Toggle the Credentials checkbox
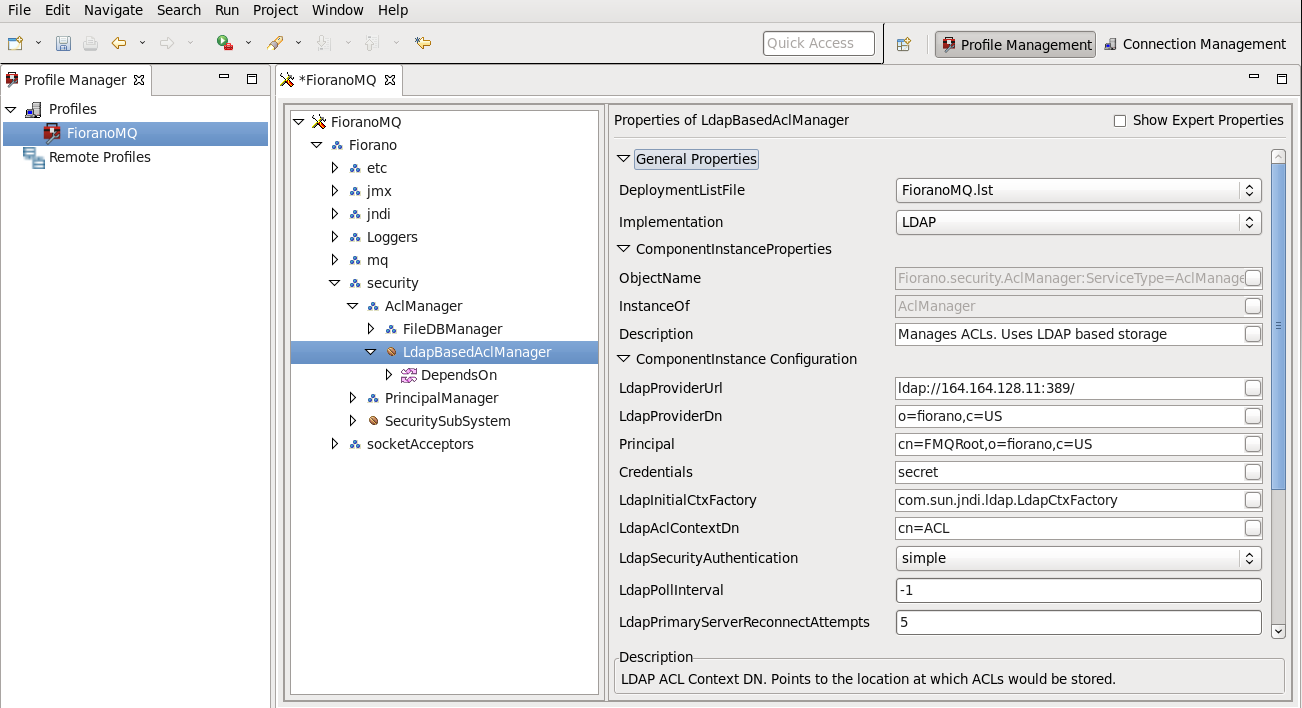Viewport: 1302px width, 708px height. coord(1253,472)
